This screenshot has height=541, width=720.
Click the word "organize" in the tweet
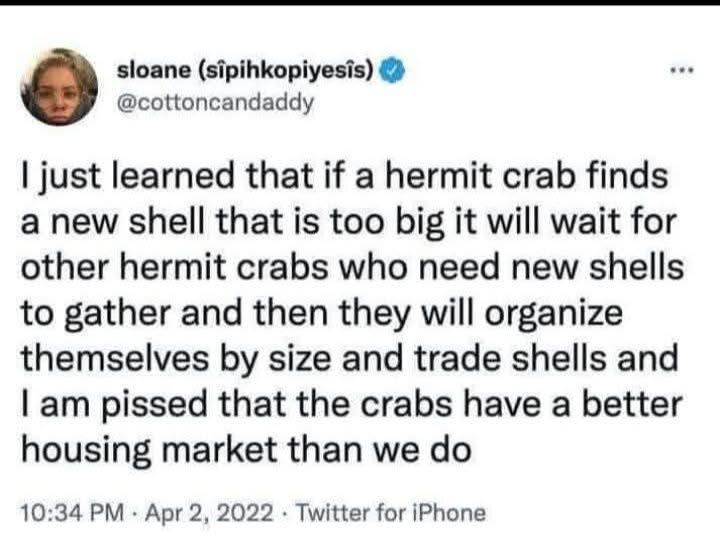click(x=553, y=315)
